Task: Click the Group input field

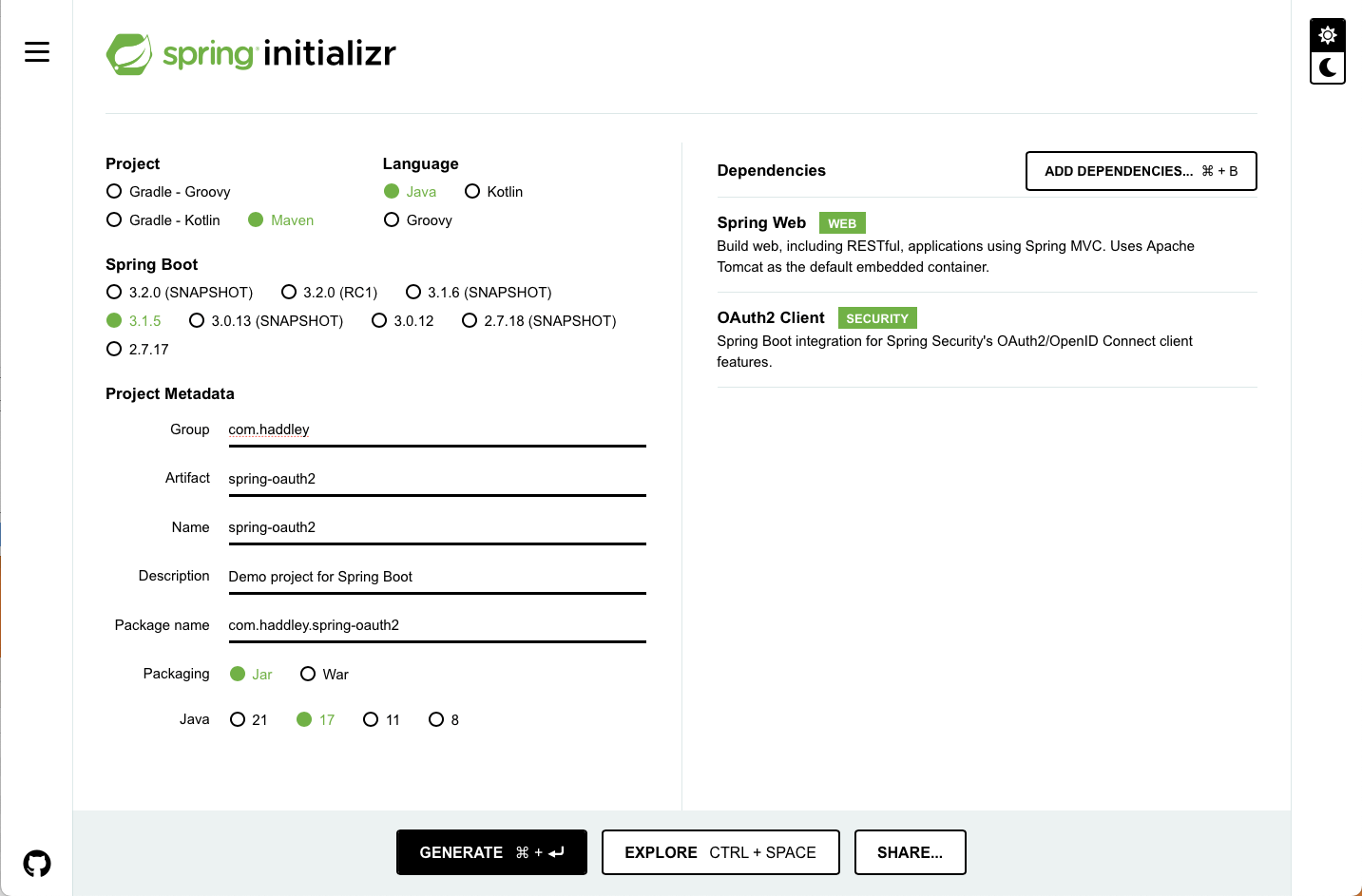Action: pos(436,430)
